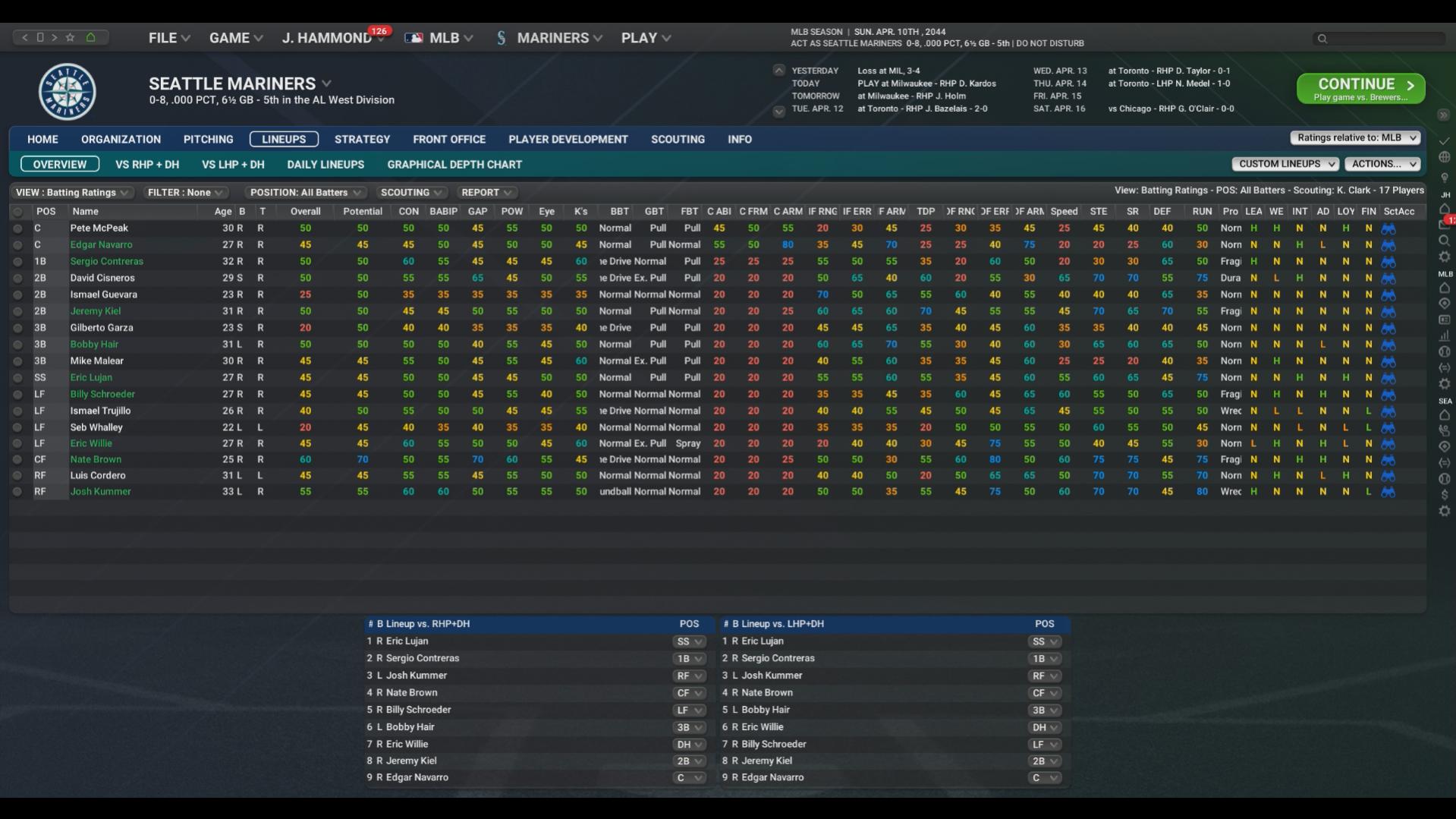
Task: Open the J. HAMMOND manager menu
Action: point(334,38)
